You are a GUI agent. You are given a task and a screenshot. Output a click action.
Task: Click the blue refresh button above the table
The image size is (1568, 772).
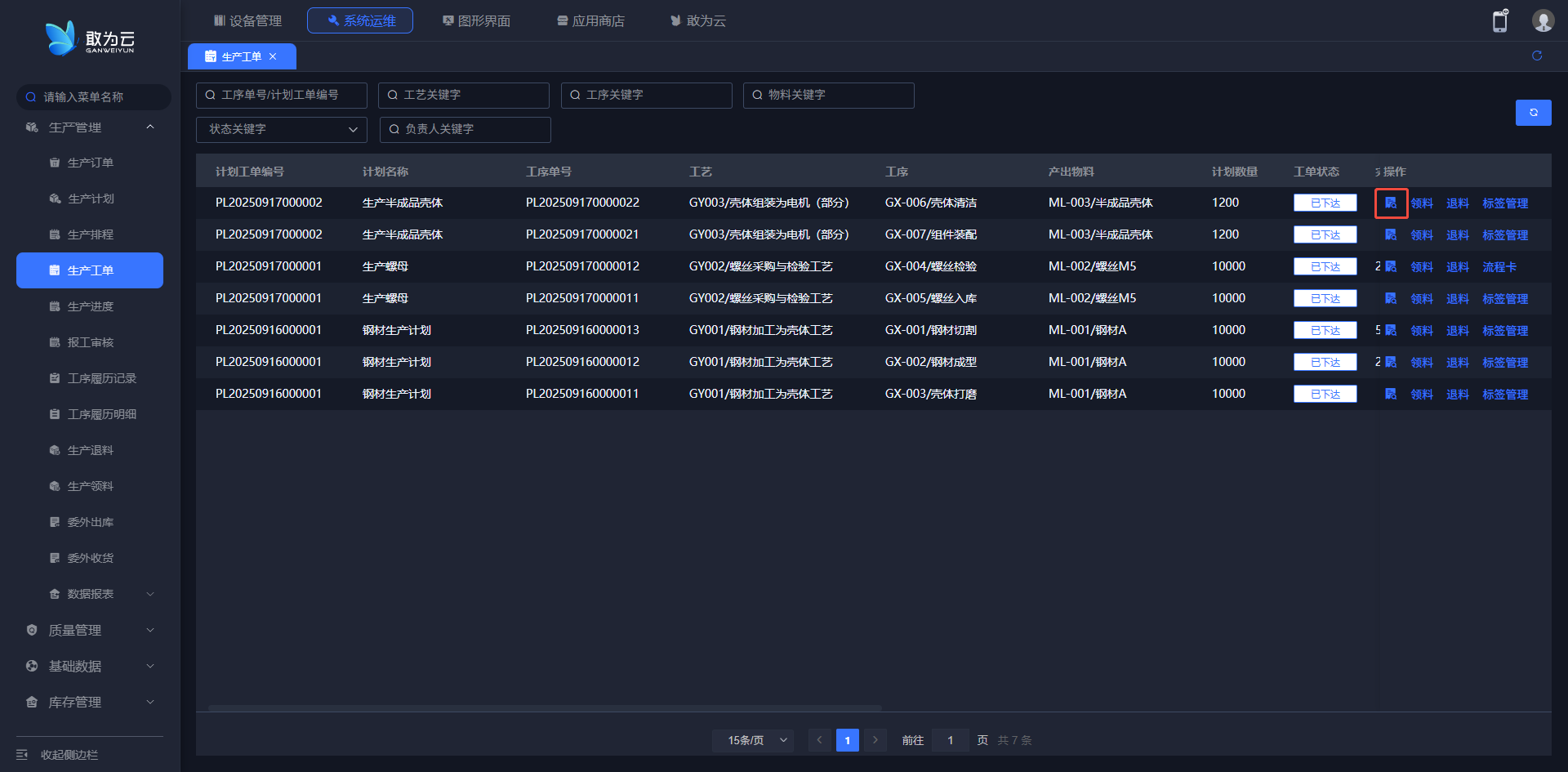(x=1533, y=113)
